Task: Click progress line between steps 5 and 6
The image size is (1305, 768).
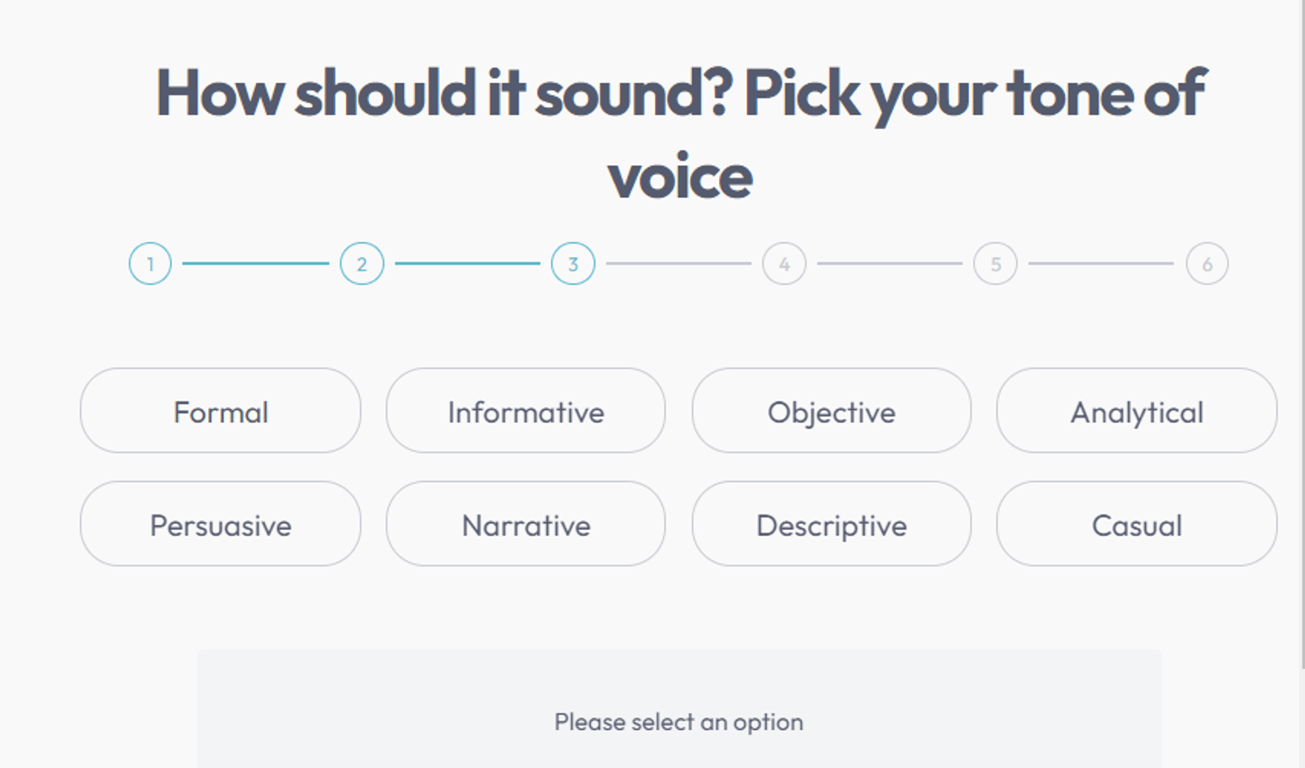Action: (x=1101, y=264)
